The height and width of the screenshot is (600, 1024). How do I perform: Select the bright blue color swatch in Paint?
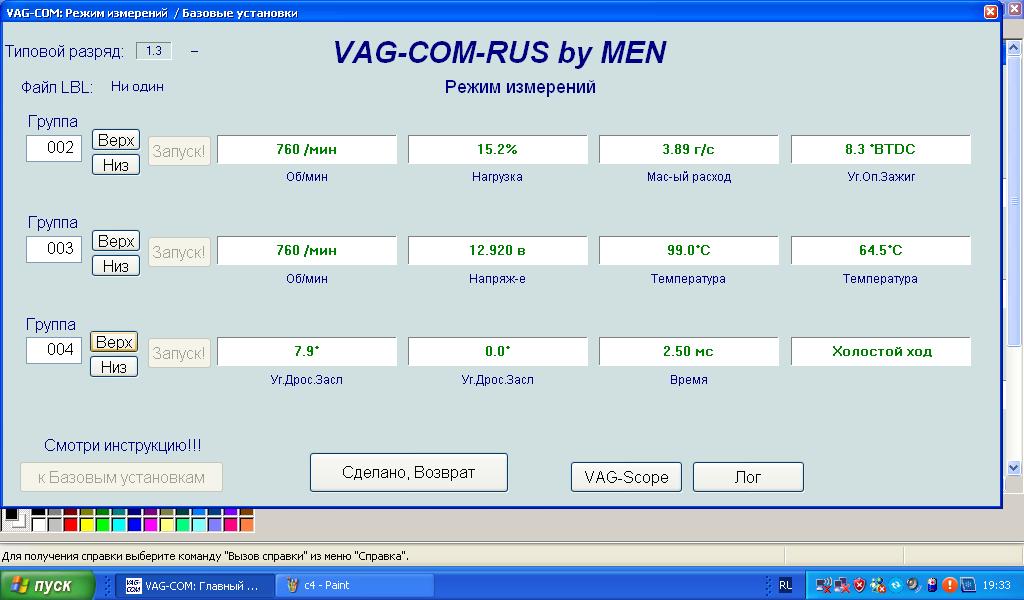pyautogui.click(x=135, y=524)
